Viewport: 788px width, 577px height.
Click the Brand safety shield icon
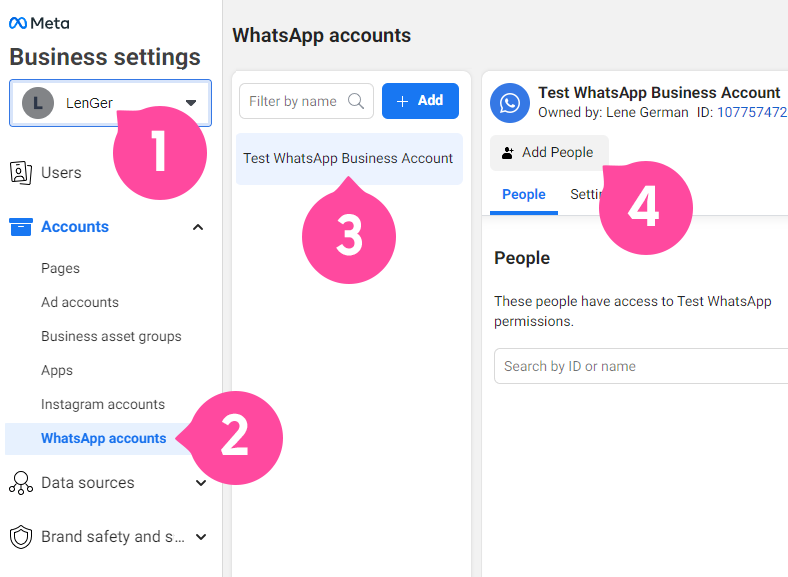[21, 537]
